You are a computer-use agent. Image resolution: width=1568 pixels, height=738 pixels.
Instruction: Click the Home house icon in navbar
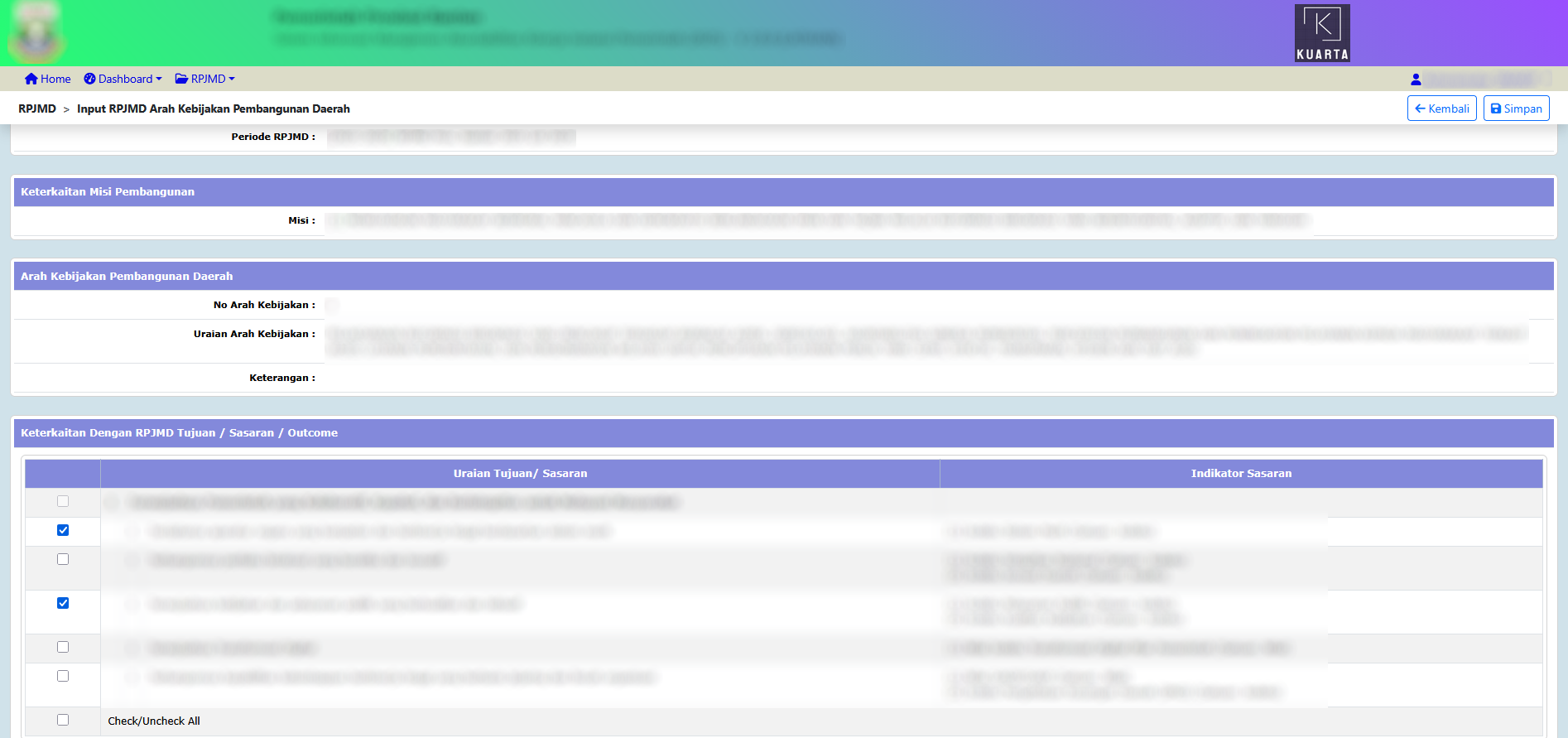point(31,79)
